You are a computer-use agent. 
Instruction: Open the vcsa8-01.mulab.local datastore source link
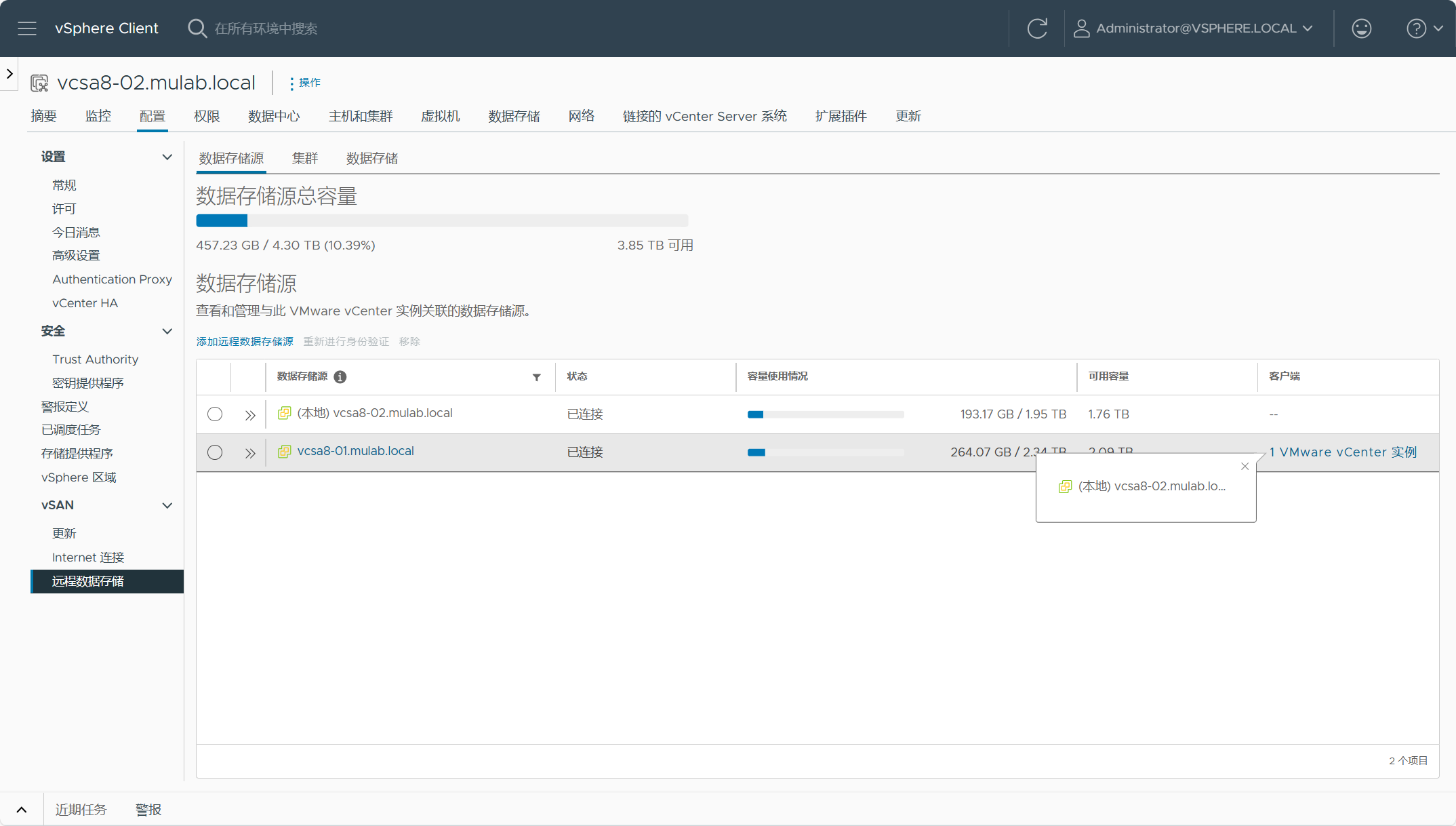(356, 451)
